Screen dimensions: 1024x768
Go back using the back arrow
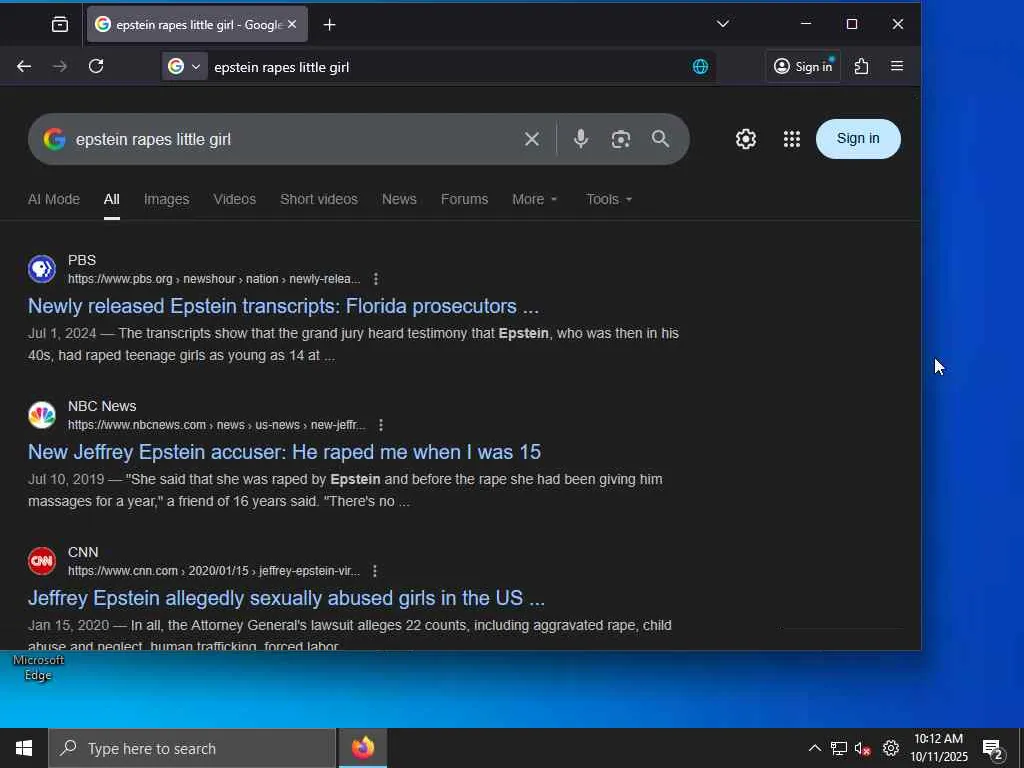24,67
